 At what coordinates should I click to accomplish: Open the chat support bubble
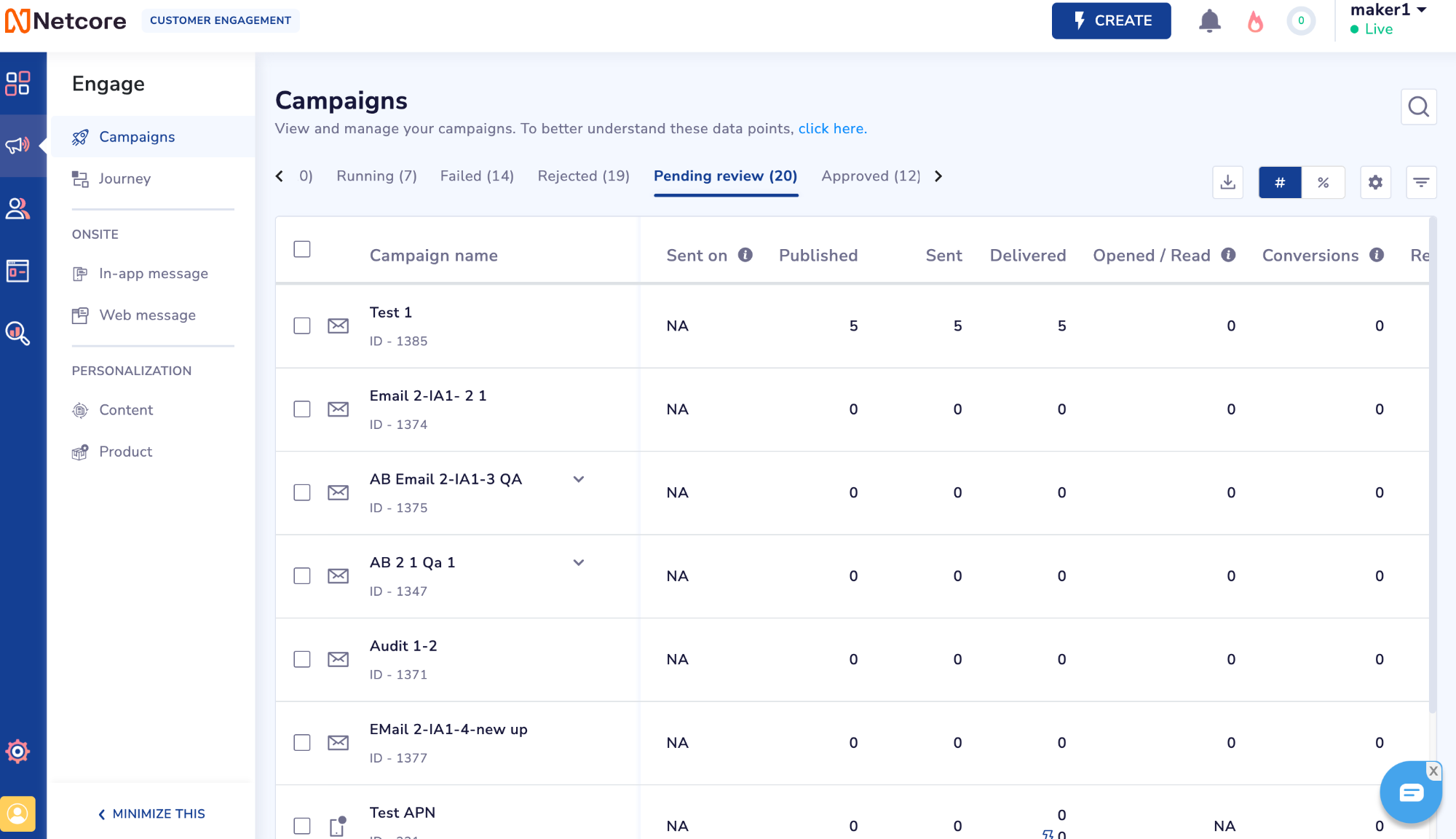point(1410,792)
